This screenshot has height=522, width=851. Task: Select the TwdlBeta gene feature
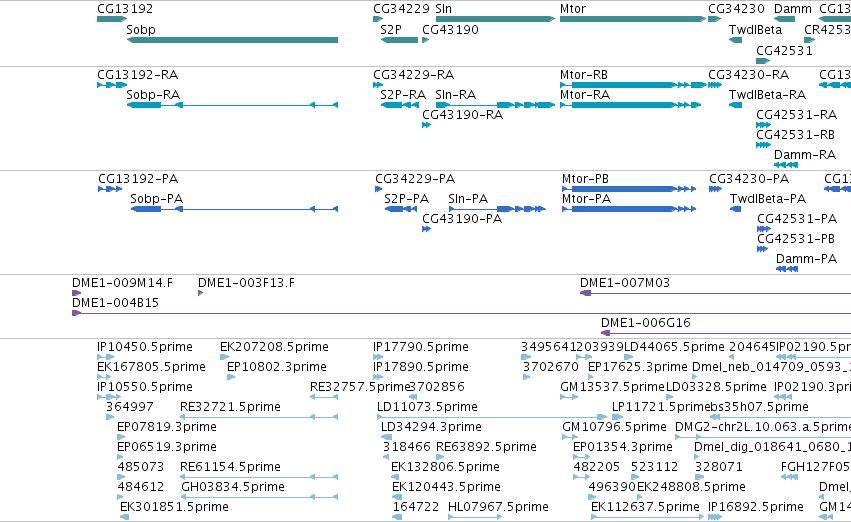pyautogui.click(x=735, y=40)
